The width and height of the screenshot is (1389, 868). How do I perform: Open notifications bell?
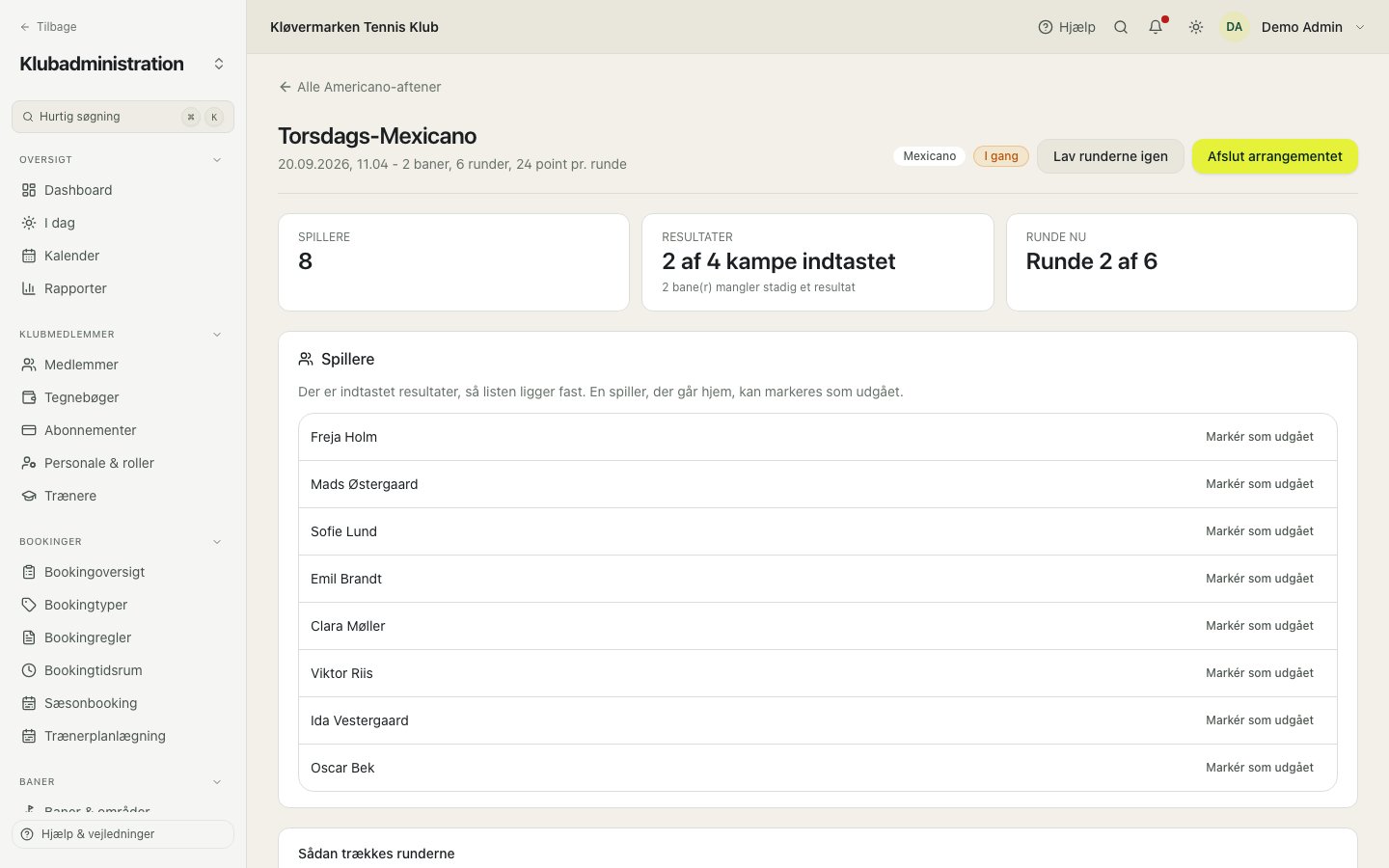point(1156,27)
